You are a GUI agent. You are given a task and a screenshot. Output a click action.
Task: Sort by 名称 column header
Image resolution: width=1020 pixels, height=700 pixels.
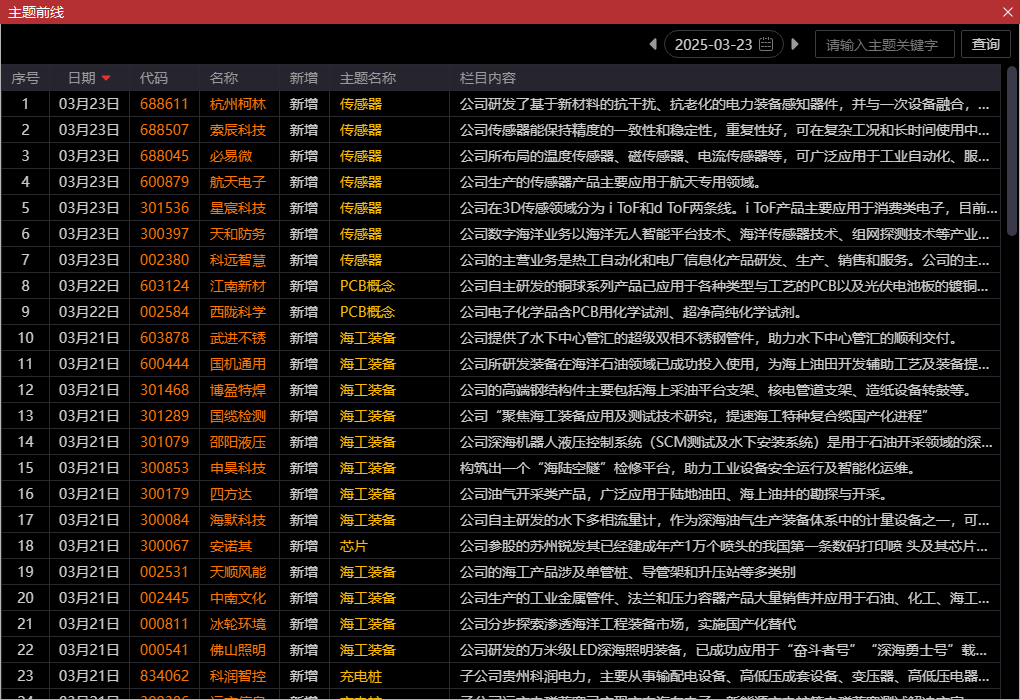(x=224, y=78)
